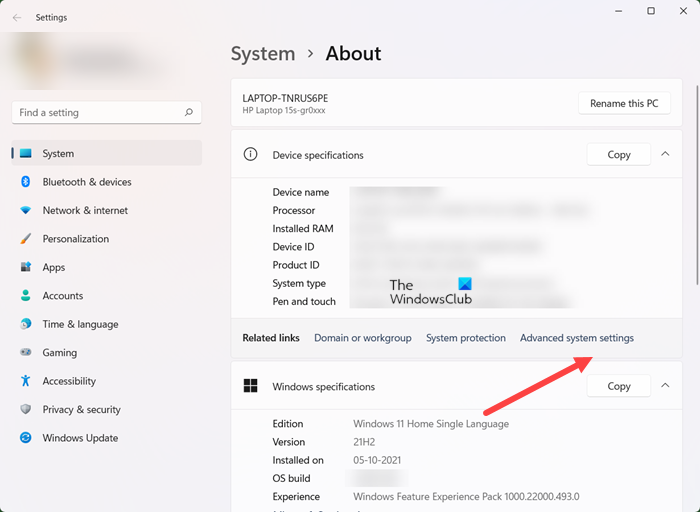
Task: Open Advanced system settings link
Action: click(576, 338)
